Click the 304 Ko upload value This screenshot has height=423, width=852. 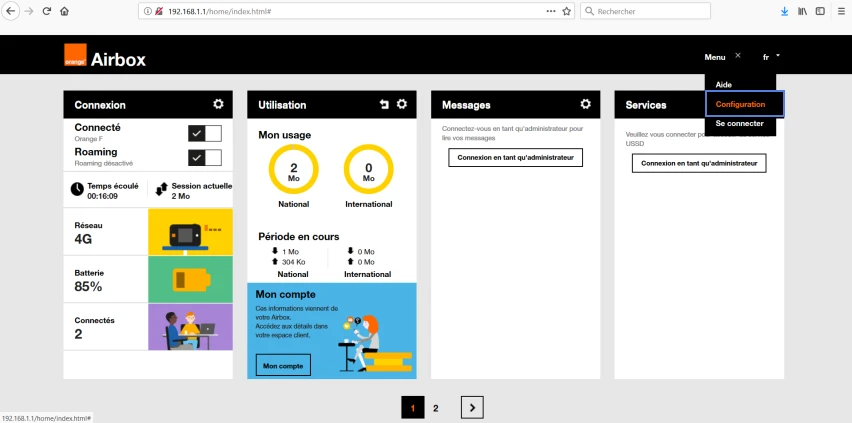(x=293, y=262)
